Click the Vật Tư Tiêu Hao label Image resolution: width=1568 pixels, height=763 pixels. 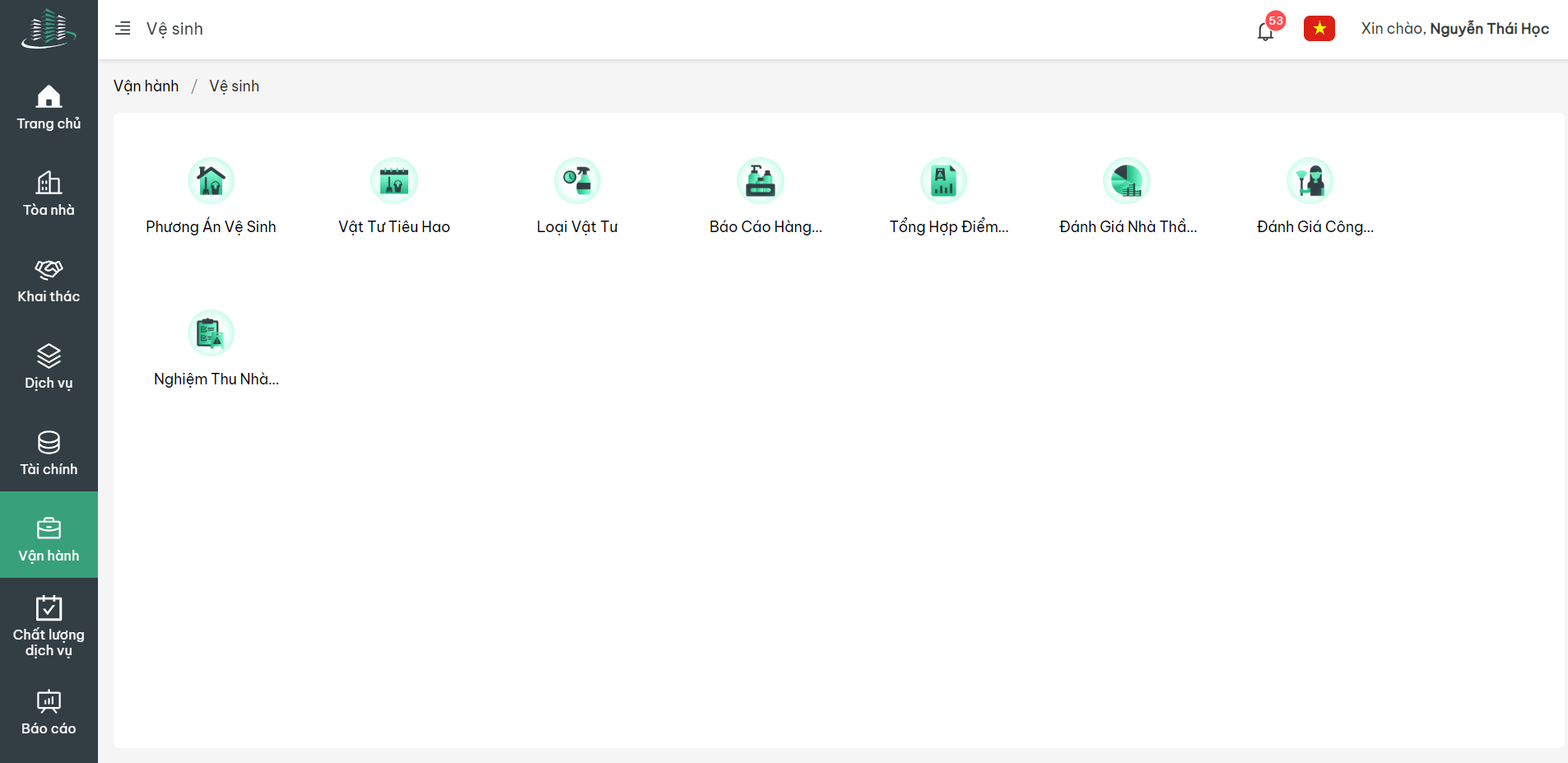(394, 227)
